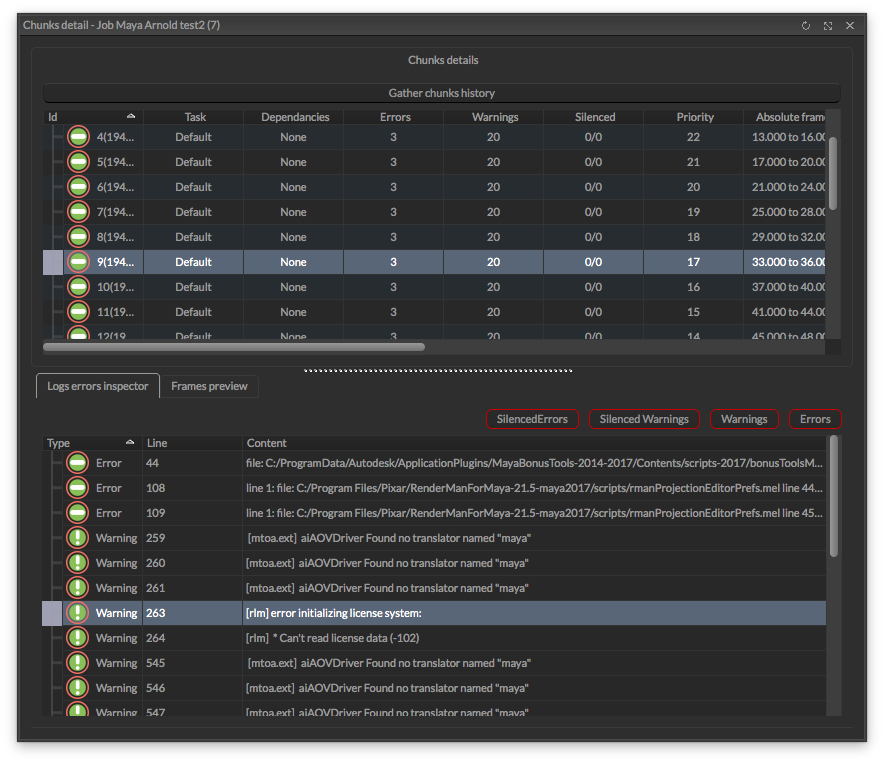Toggle the Warnings filter button
Screen dimensions: 884x763
point(744,419)
